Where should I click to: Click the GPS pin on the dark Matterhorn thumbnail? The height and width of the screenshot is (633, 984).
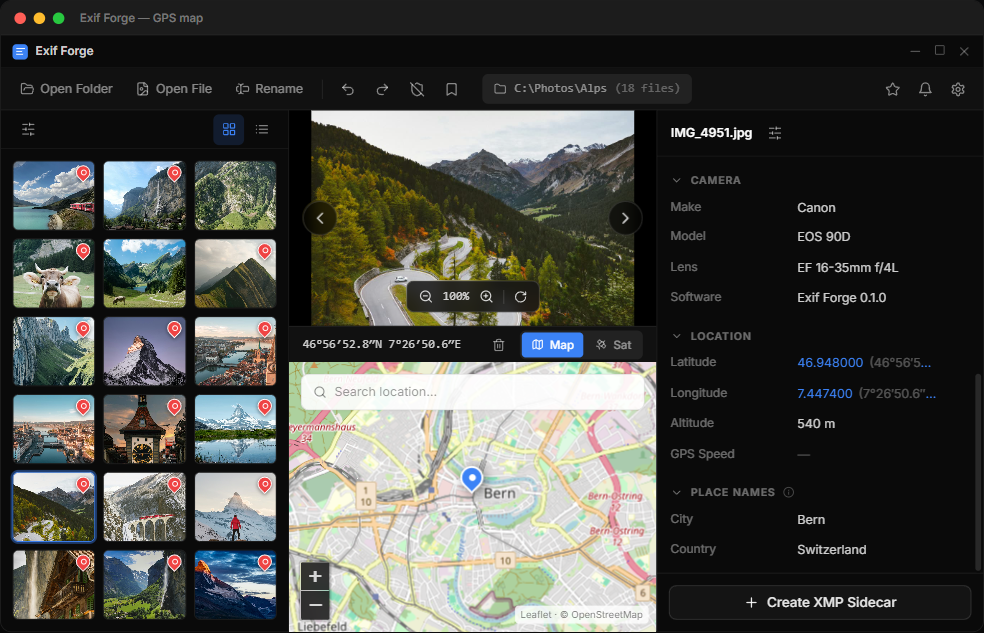coord(174,328)
